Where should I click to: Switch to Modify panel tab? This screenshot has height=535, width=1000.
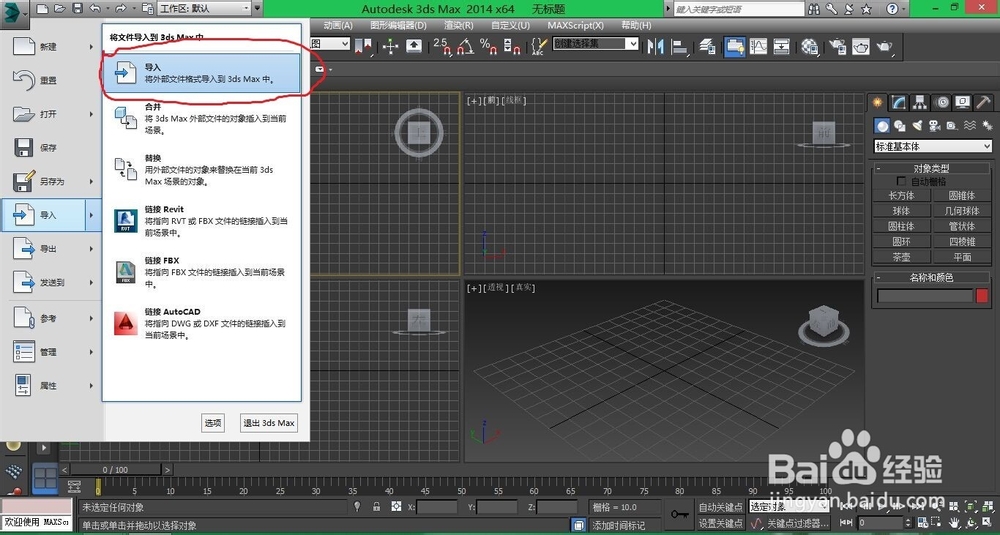[899, 102]
